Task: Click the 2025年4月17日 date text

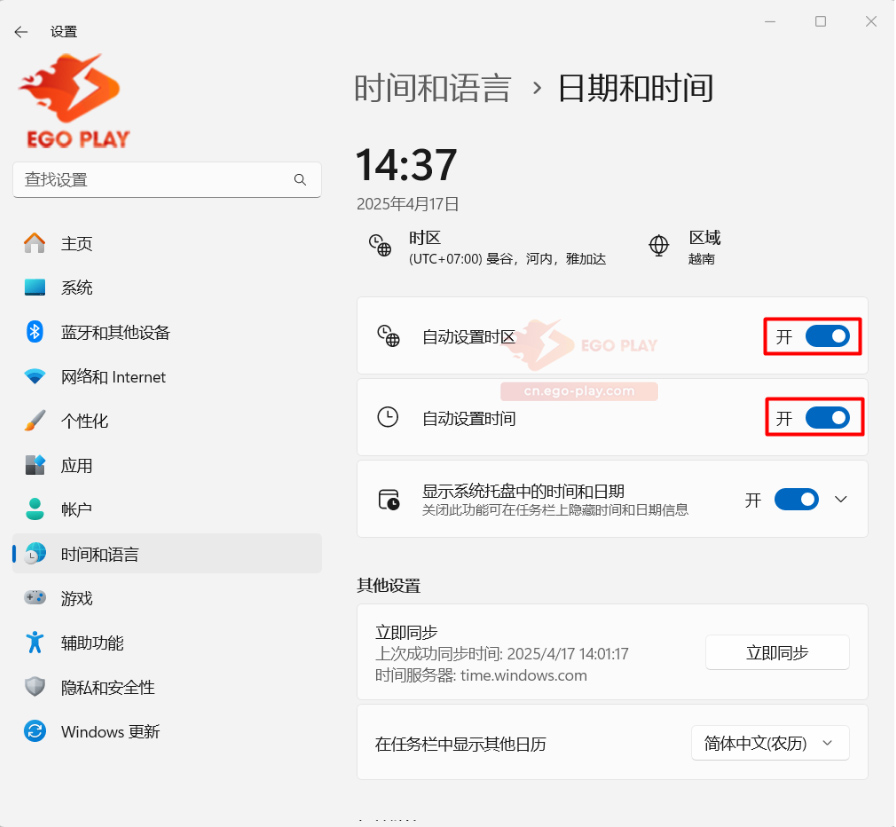Action: 408,204
